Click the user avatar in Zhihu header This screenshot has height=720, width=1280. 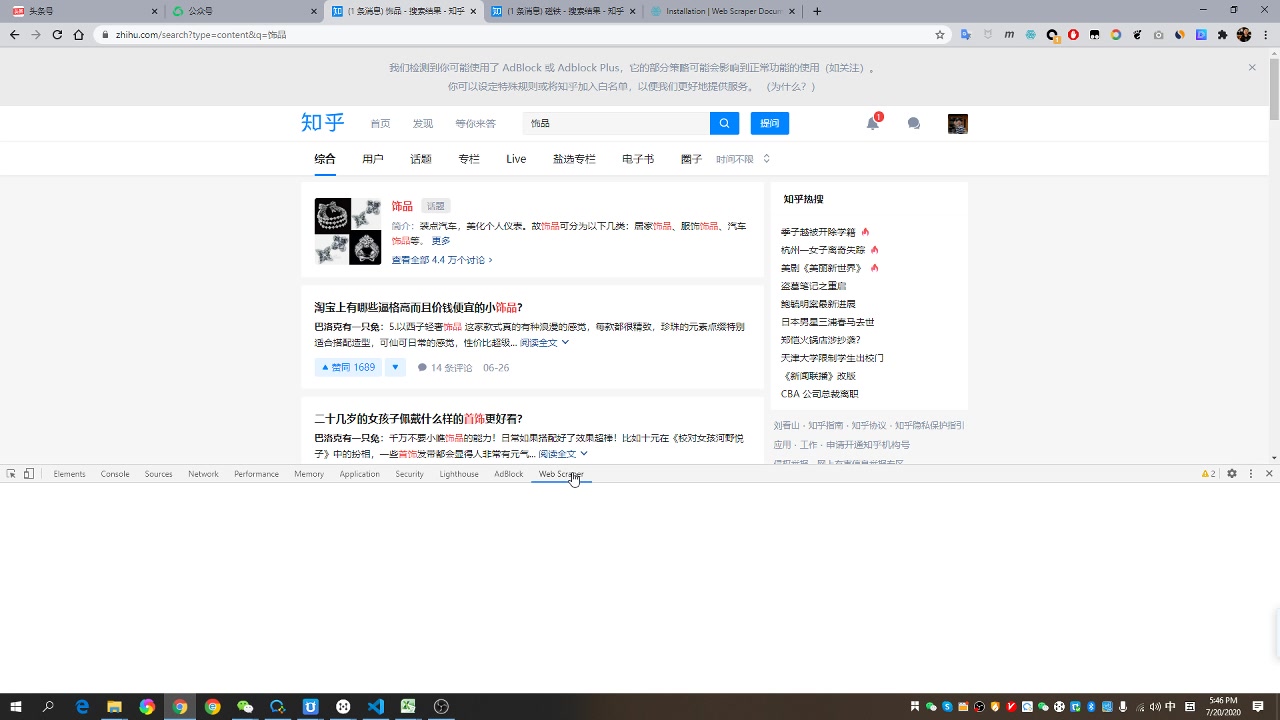pos(958,123)
